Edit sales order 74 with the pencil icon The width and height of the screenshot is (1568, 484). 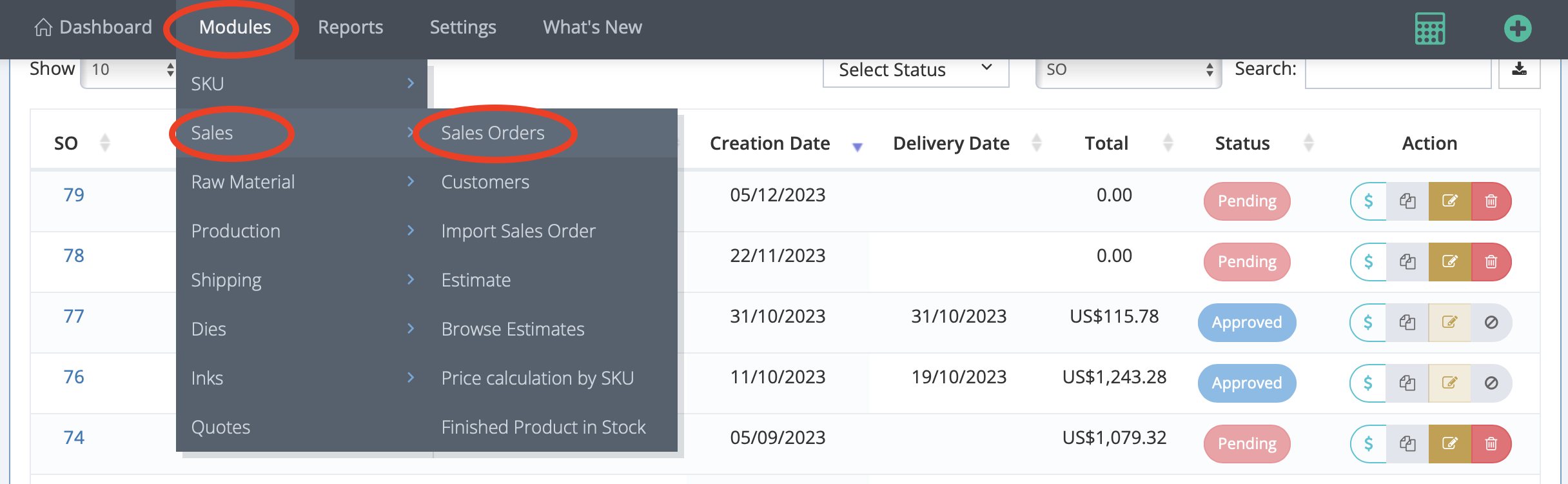1450,443
